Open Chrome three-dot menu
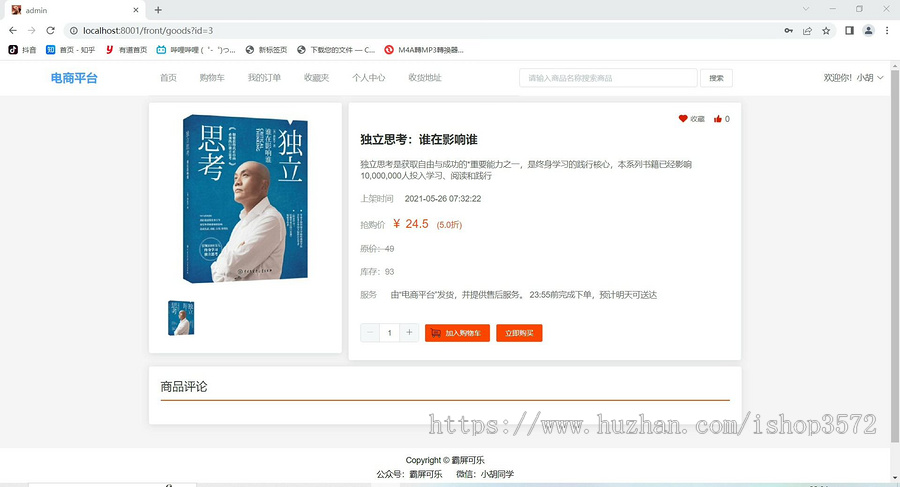 coord(887,30)
